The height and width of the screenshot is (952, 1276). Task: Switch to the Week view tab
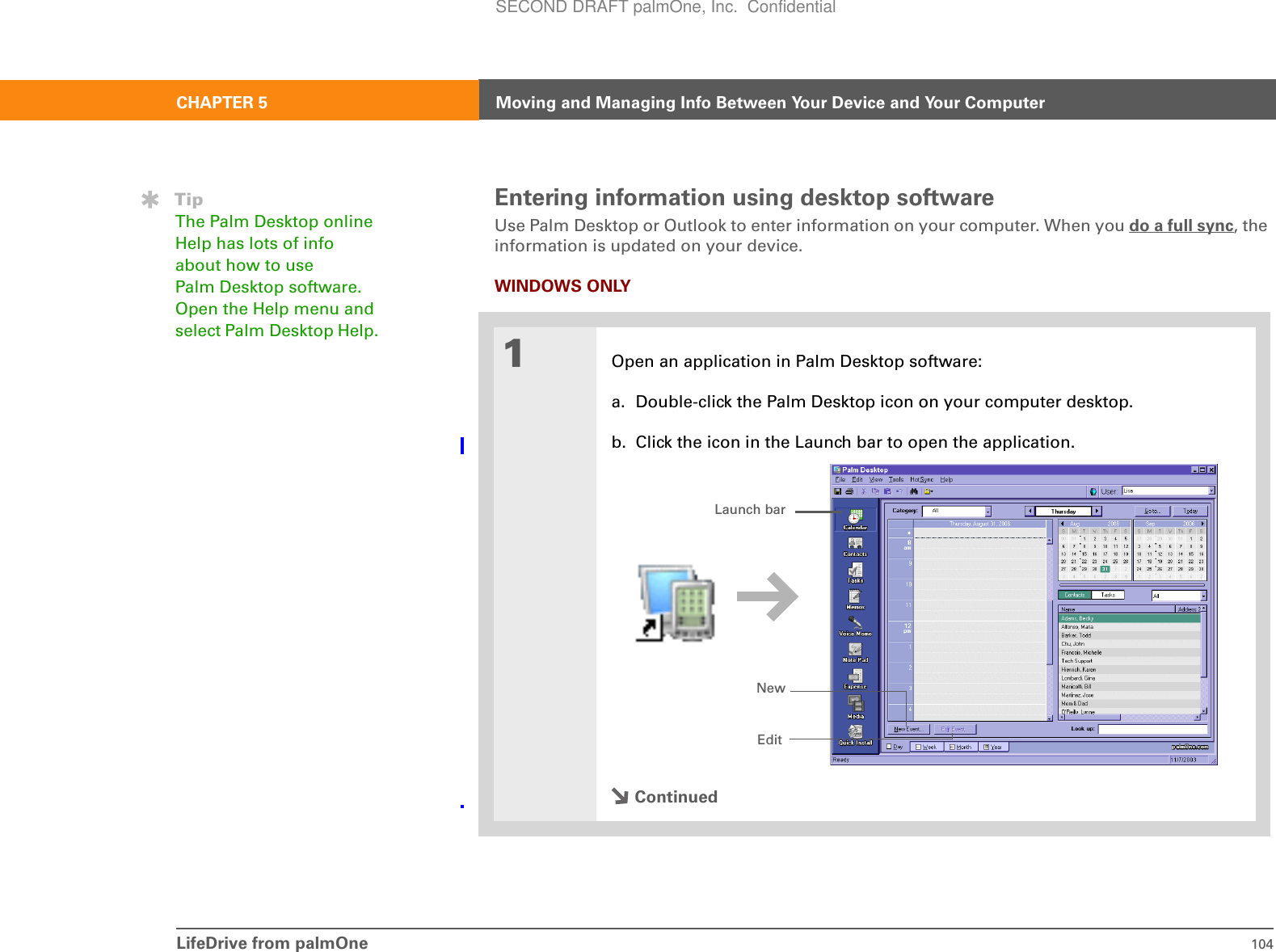(x=927, y=747)
